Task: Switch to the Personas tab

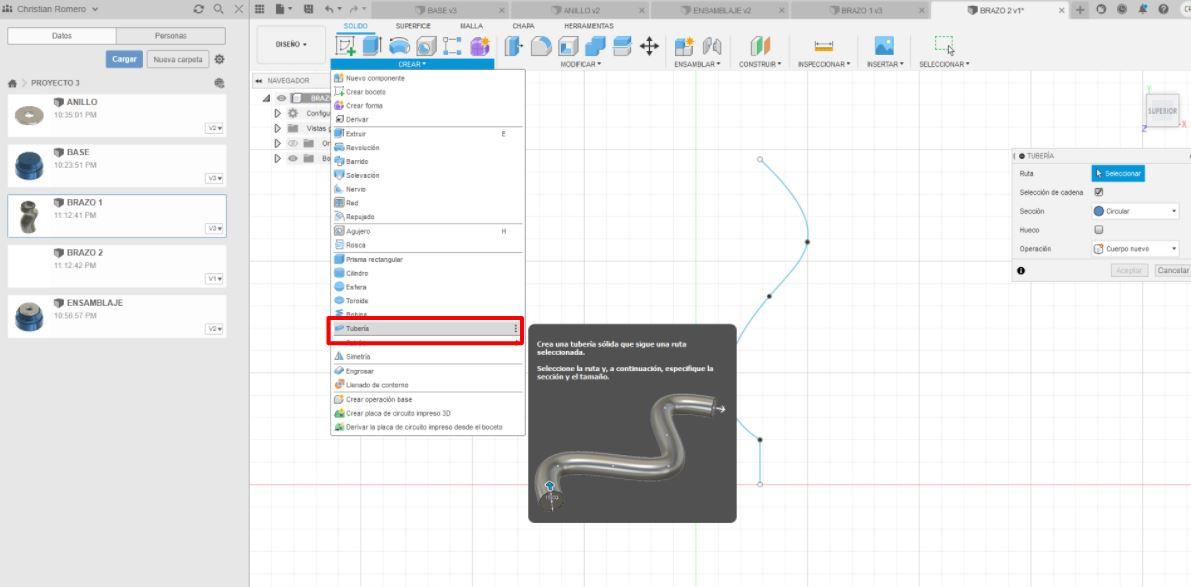Action: coord(171,36)
